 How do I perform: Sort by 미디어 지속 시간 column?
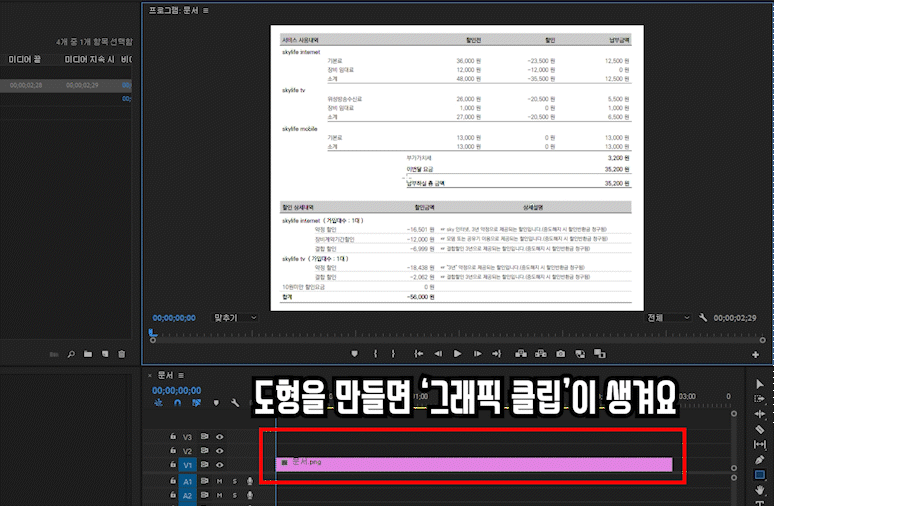point(90,59)
